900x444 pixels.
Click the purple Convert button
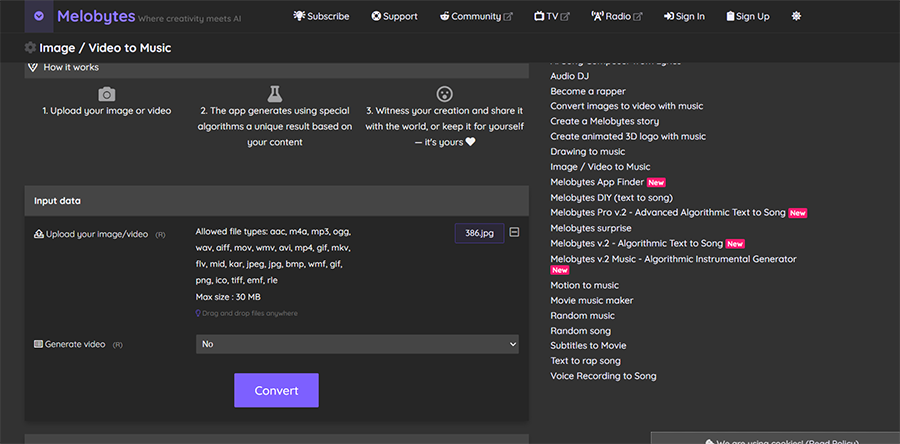pos(276,391)
